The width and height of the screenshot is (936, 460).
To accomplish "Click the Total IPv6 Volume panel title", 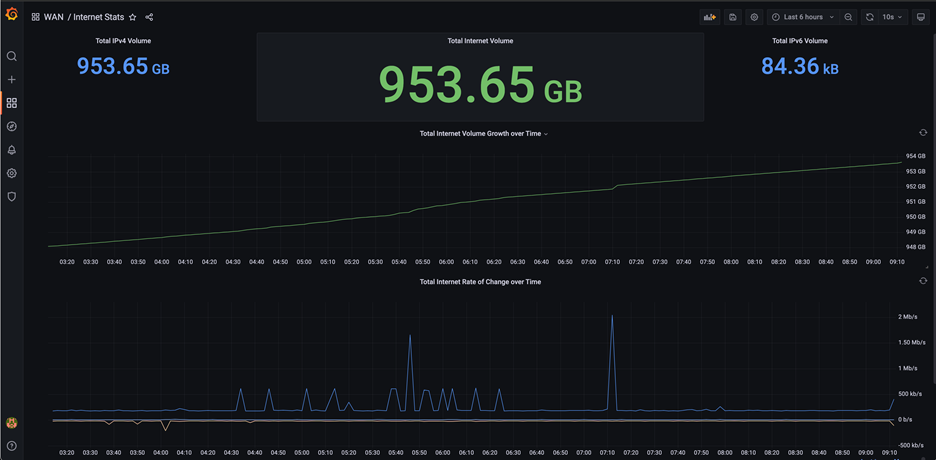I will pos(800,41).
